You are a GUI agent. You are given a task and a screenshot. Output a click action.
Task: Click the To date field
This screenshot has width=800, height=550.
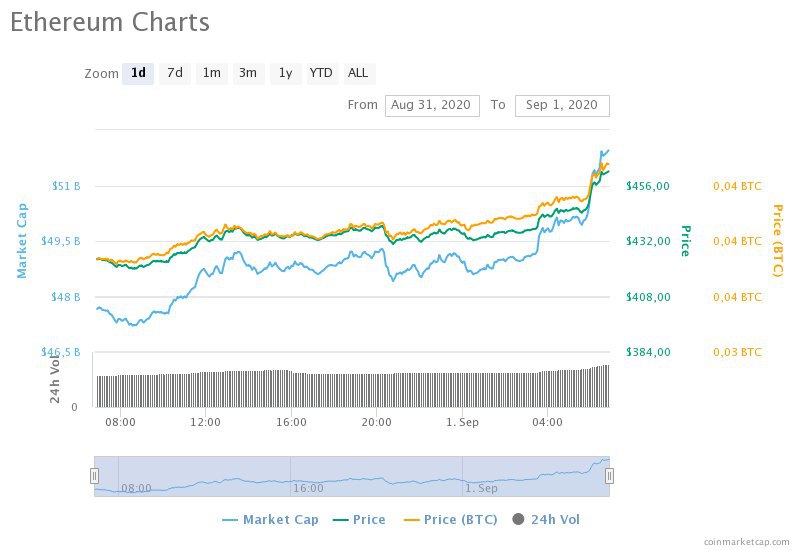coord(562,105)
